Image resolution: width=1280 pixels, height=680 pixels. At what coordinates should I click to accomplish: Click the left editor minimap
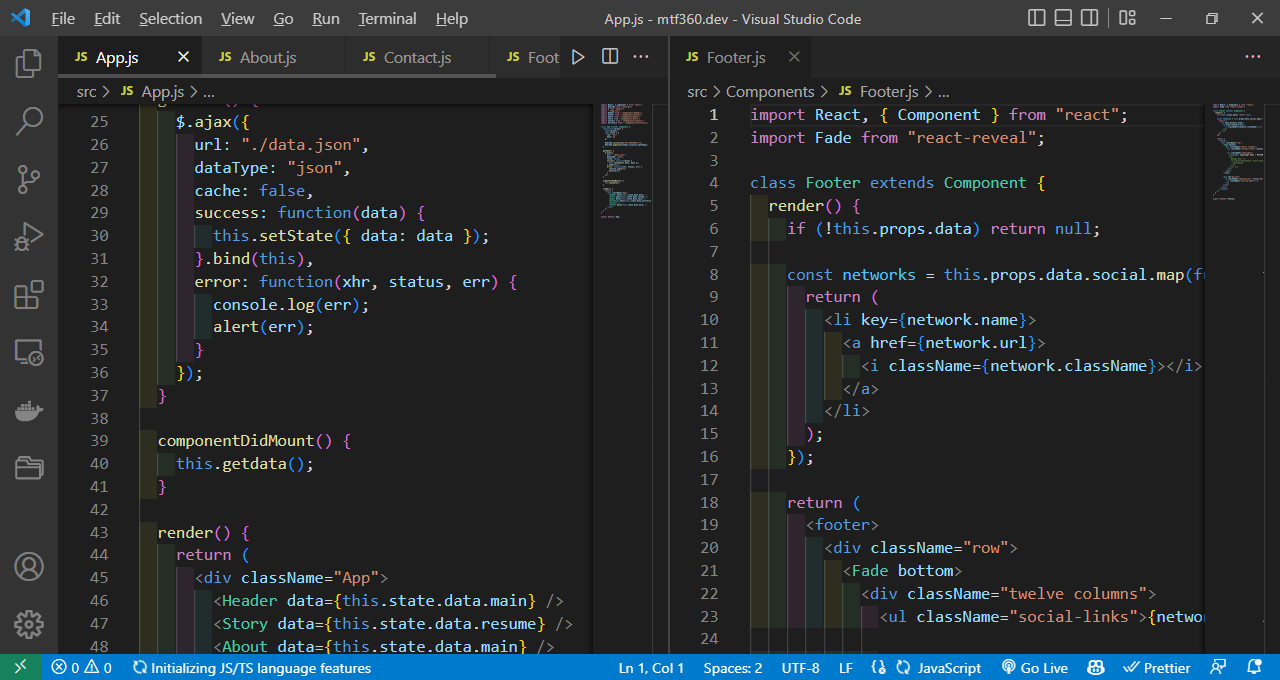click(x=620, y=160)
